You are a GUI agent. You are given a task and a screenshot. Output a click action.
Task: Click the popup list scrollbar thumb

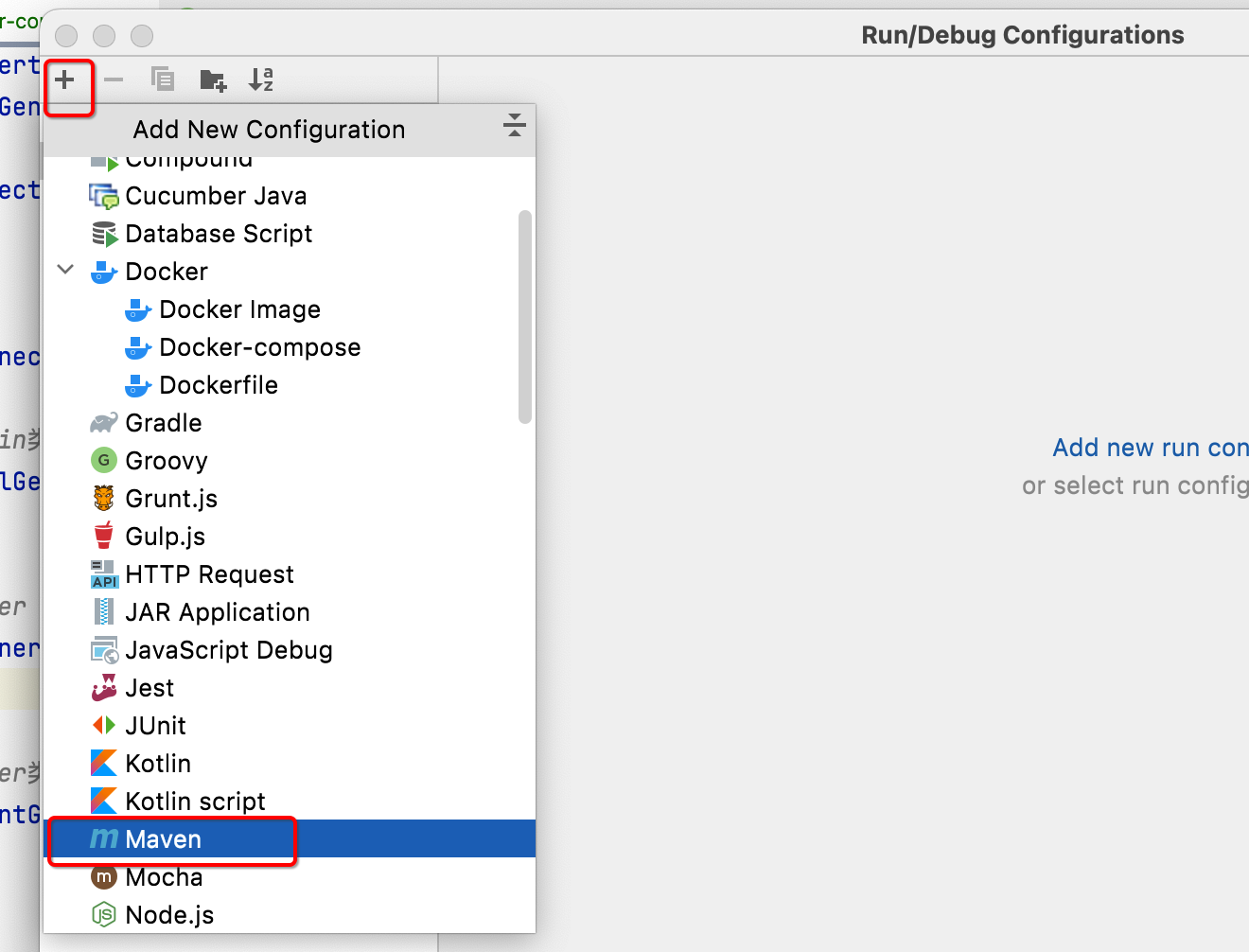pos(525,317)
